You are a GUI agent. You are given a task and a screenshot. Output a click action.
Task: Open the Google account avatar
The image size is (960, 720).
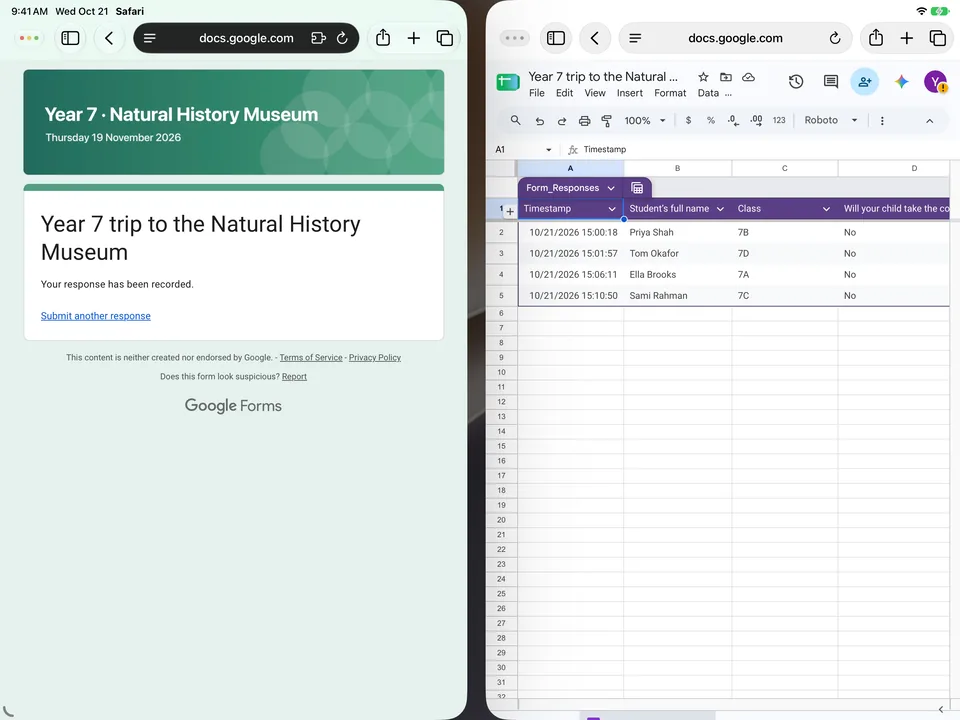tap(936, 81)
